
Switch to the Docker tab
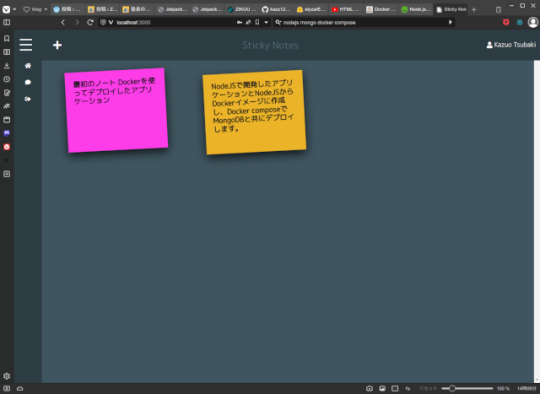[381, 10]
